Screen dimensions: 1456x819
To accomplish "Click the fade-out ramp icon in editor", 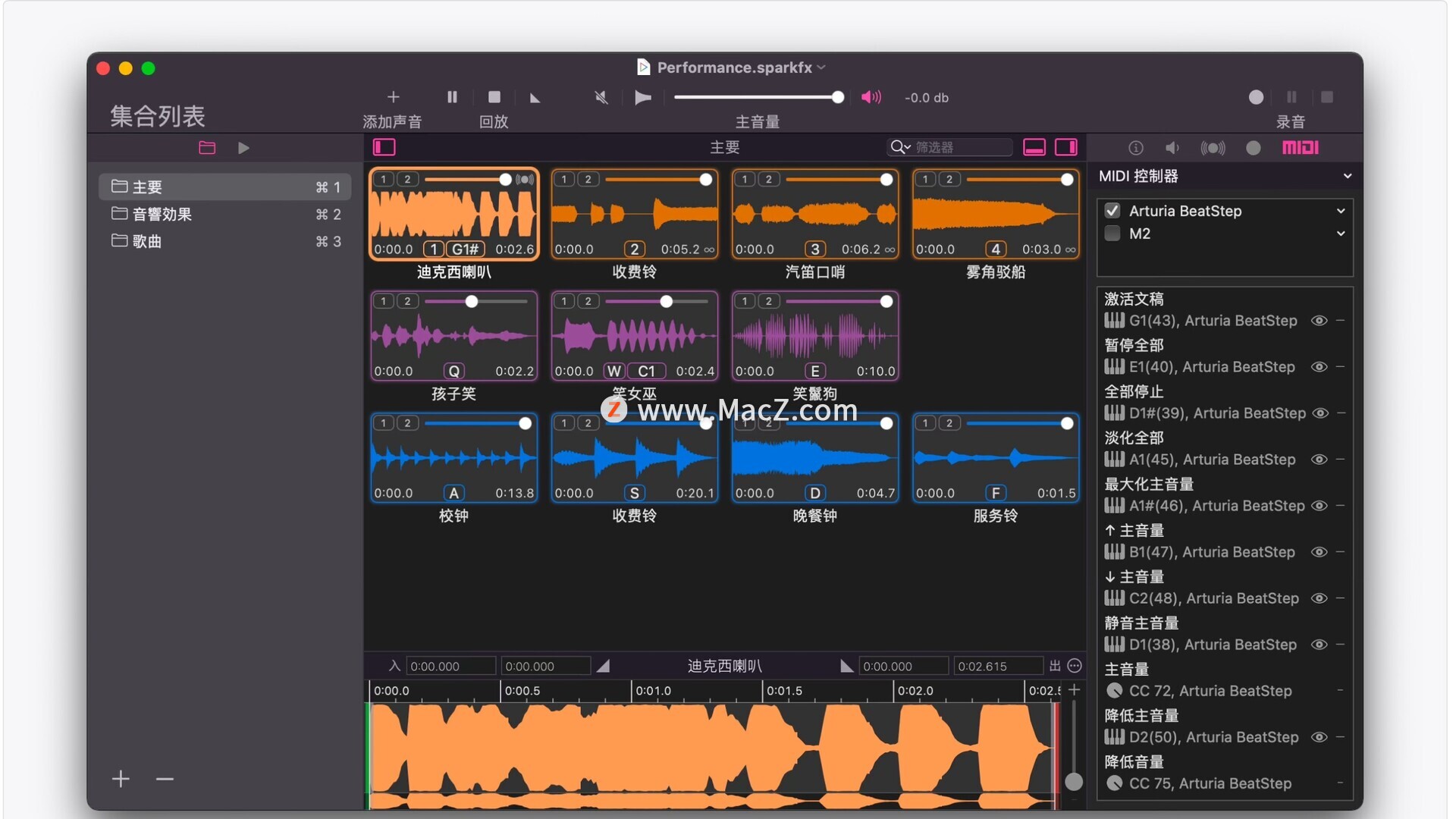I will 846,667.
